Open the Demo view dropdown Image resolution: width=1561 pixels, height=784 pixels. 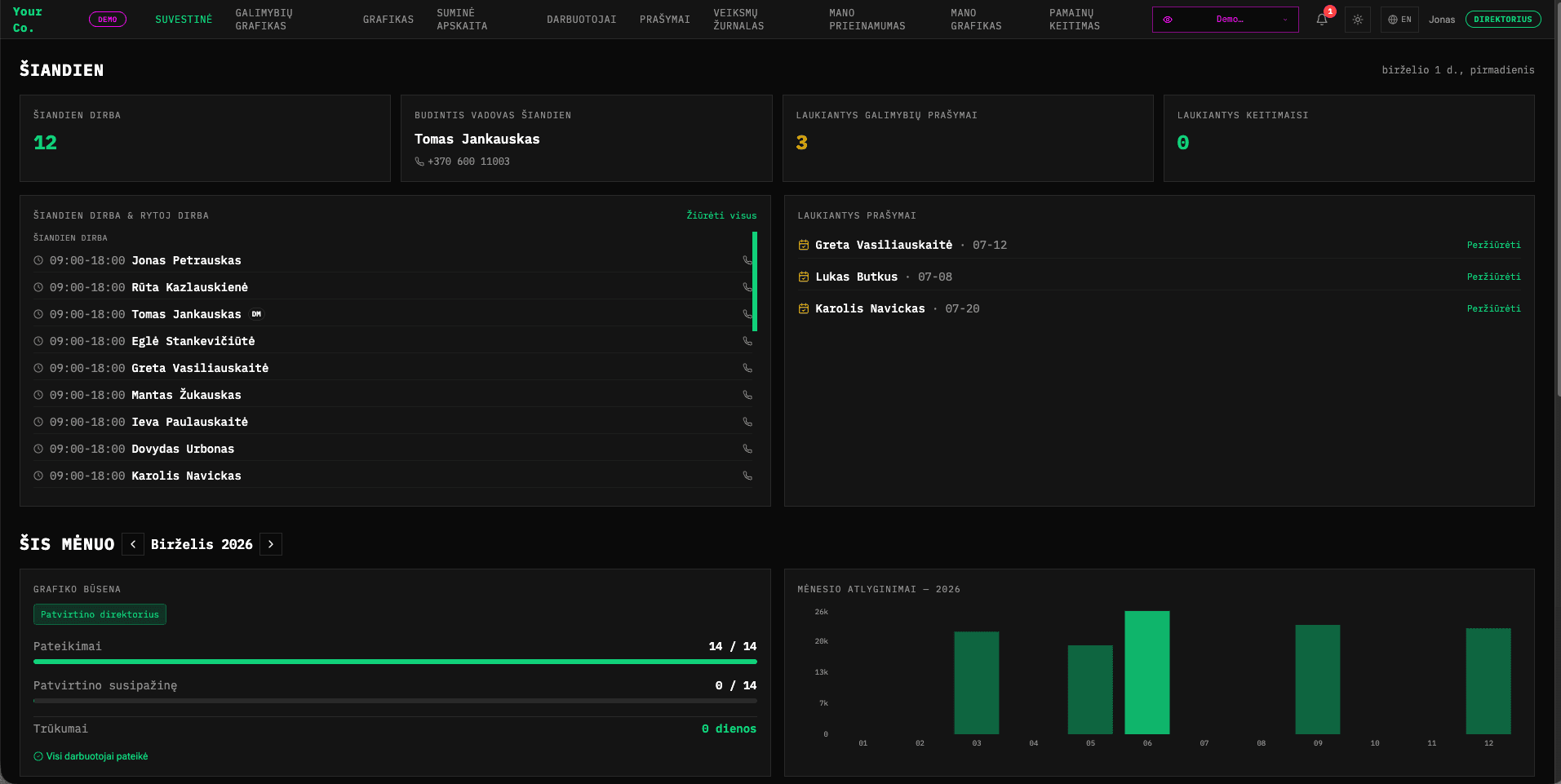point(1226,20)
